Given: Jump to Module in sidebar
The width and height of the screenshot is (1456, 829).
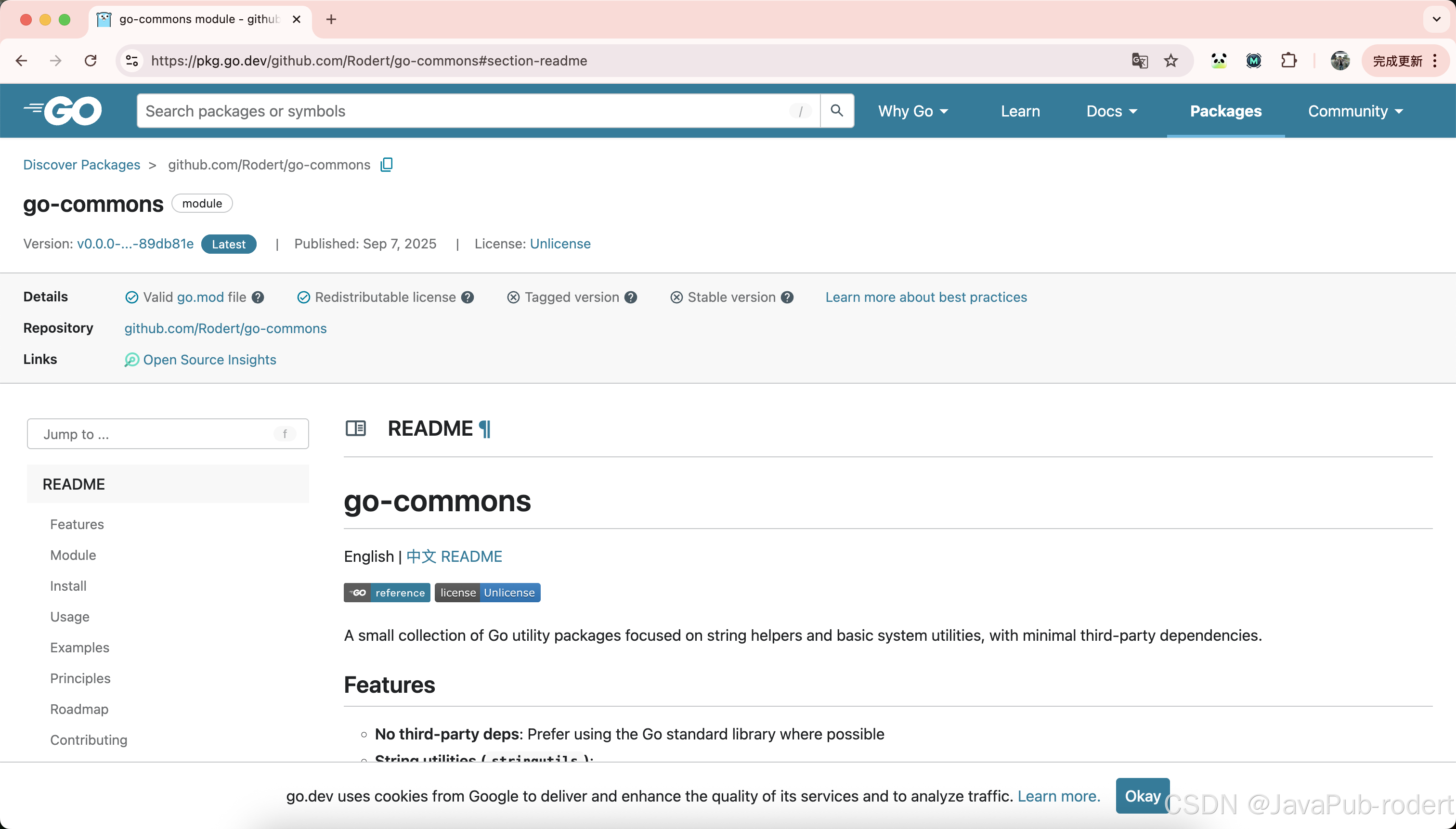Looking at the screenshot, I should coord(73,555).
